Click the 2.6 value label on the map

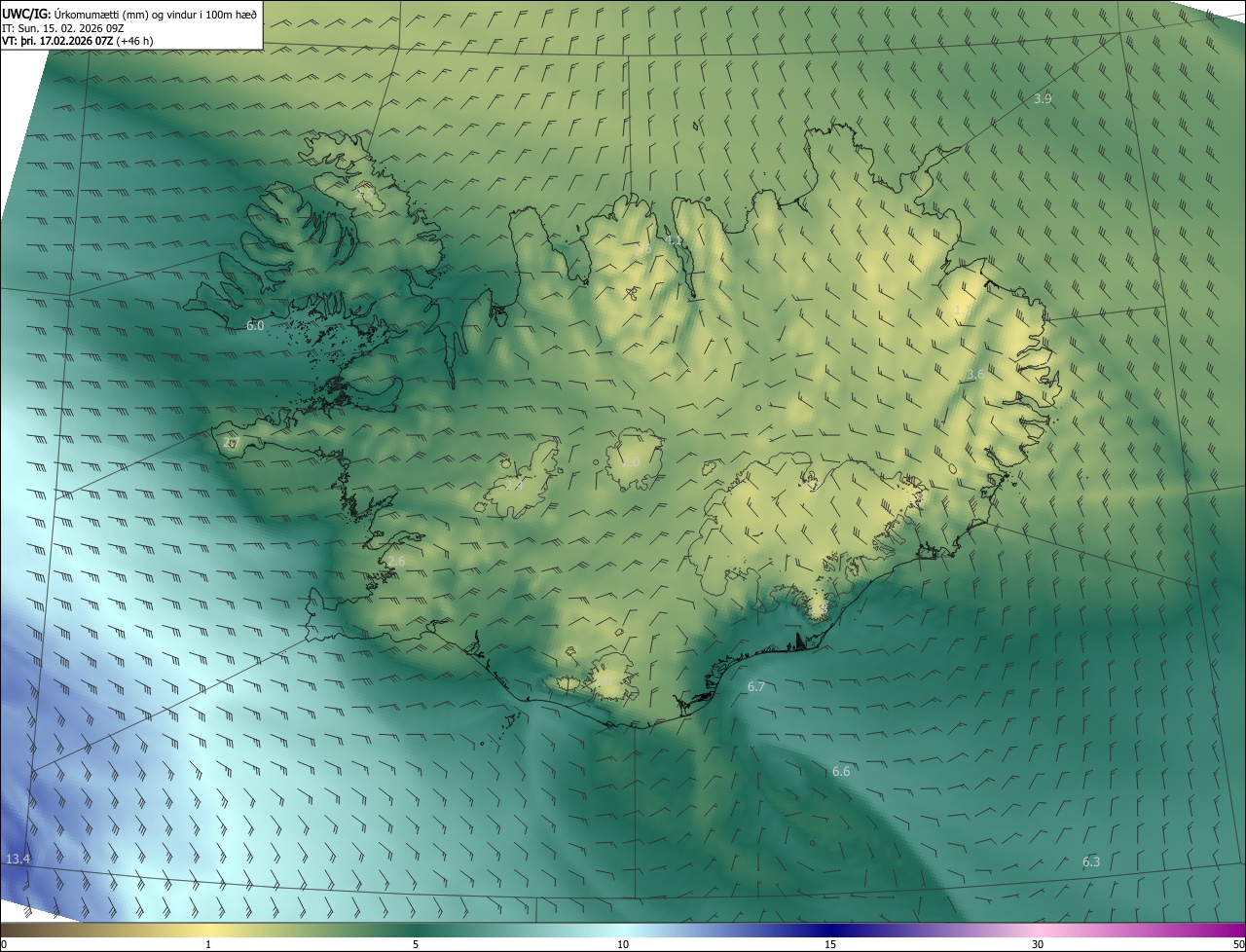click(396, 562)
